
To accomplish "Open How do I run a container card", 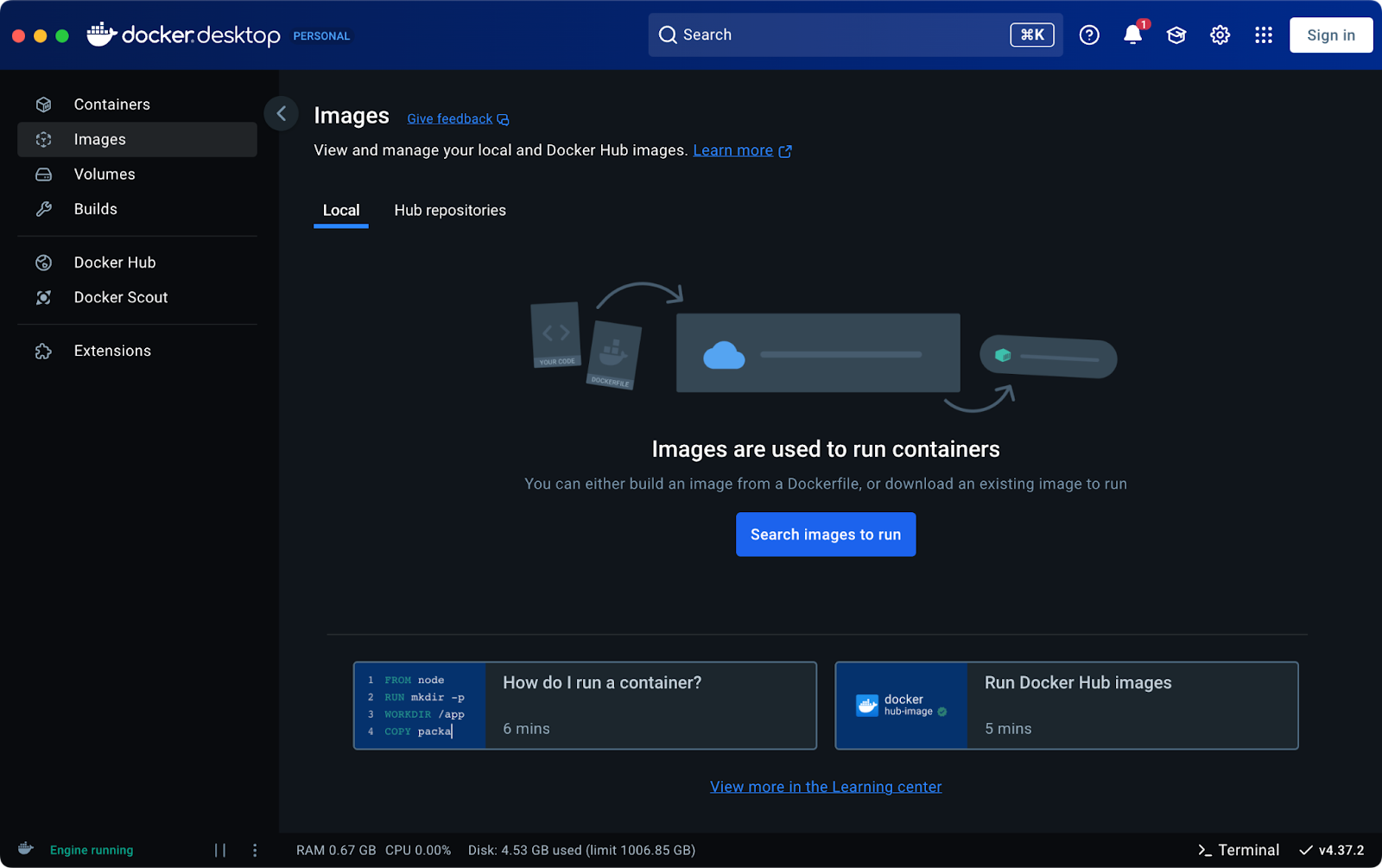I will (585, 706).
